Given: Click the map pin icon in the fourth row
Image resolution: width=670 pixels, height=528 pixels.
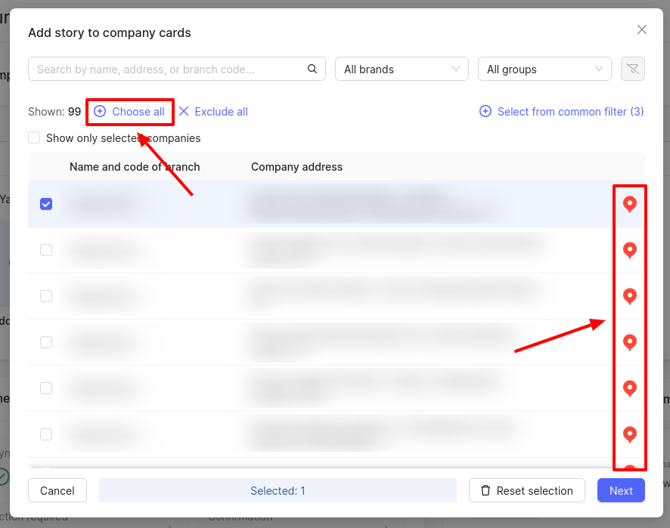Looking at the screenshot, I should click(629, 342).
